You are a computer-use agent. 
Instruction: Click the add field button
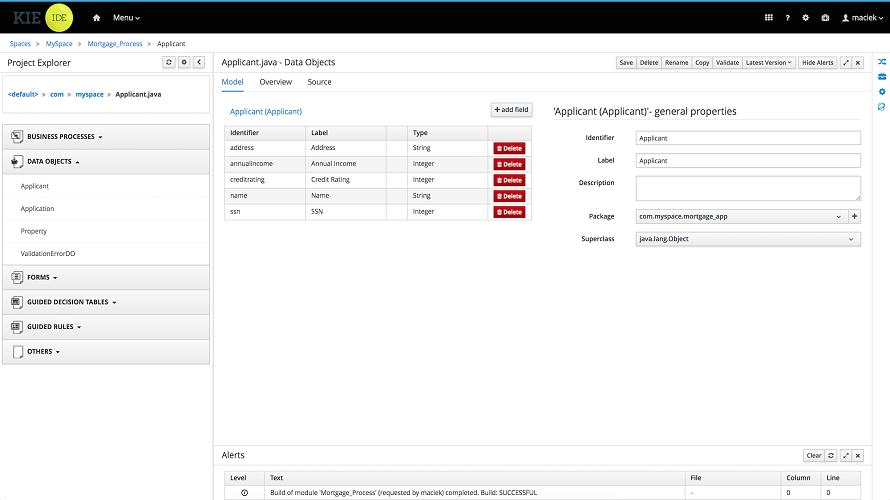click(511, 109)
